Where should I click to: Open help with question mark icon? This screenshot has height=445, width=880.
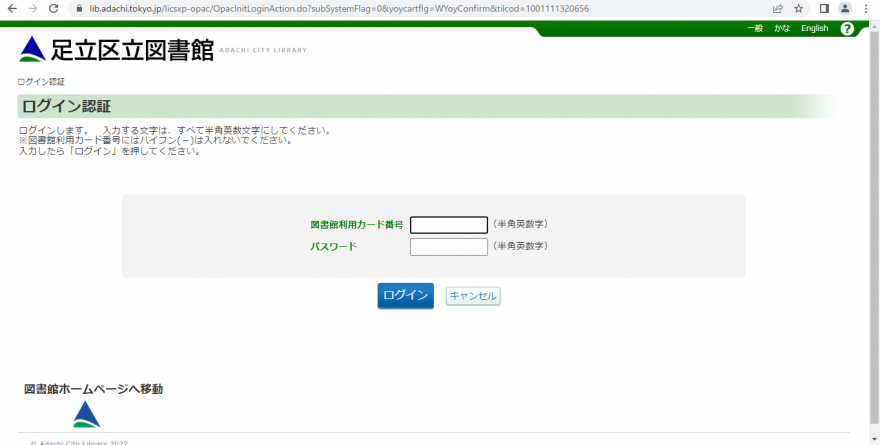tap(847, 28)
